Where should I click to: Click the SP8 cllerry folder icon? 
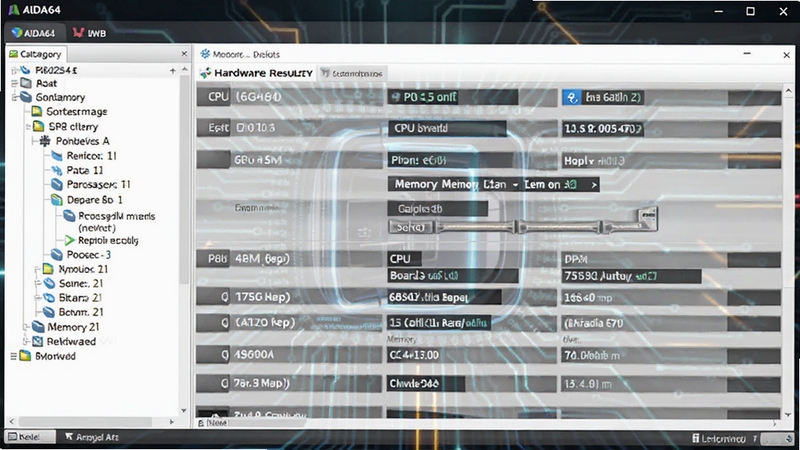(39, 126)
